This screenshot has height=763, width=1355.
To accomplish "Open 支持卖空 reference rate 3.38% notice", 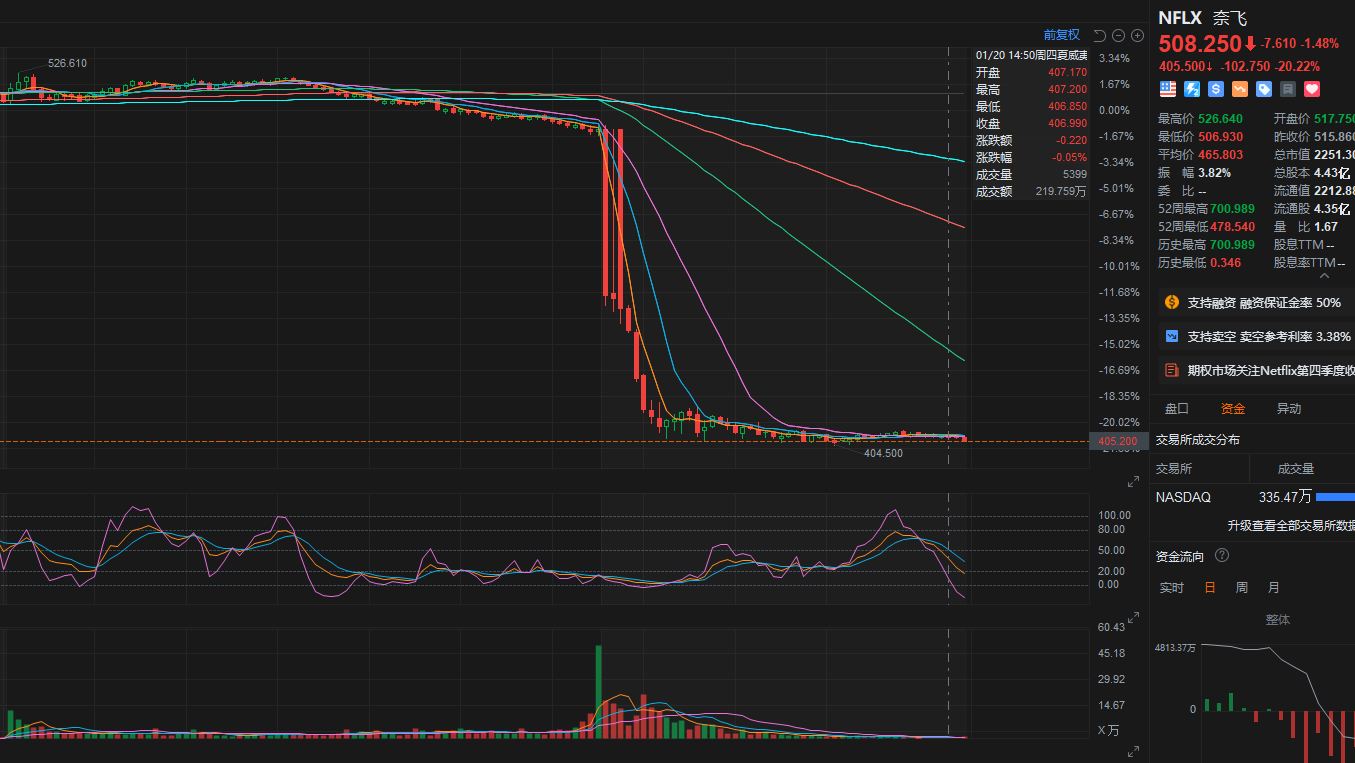I will tap(1257, 336).
